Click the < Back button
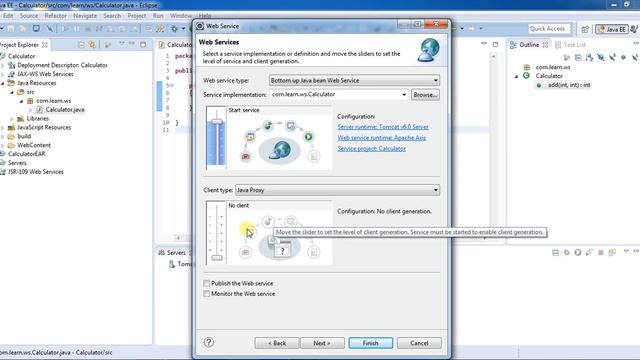Viewport: 640px width, 360px height. 277,343
